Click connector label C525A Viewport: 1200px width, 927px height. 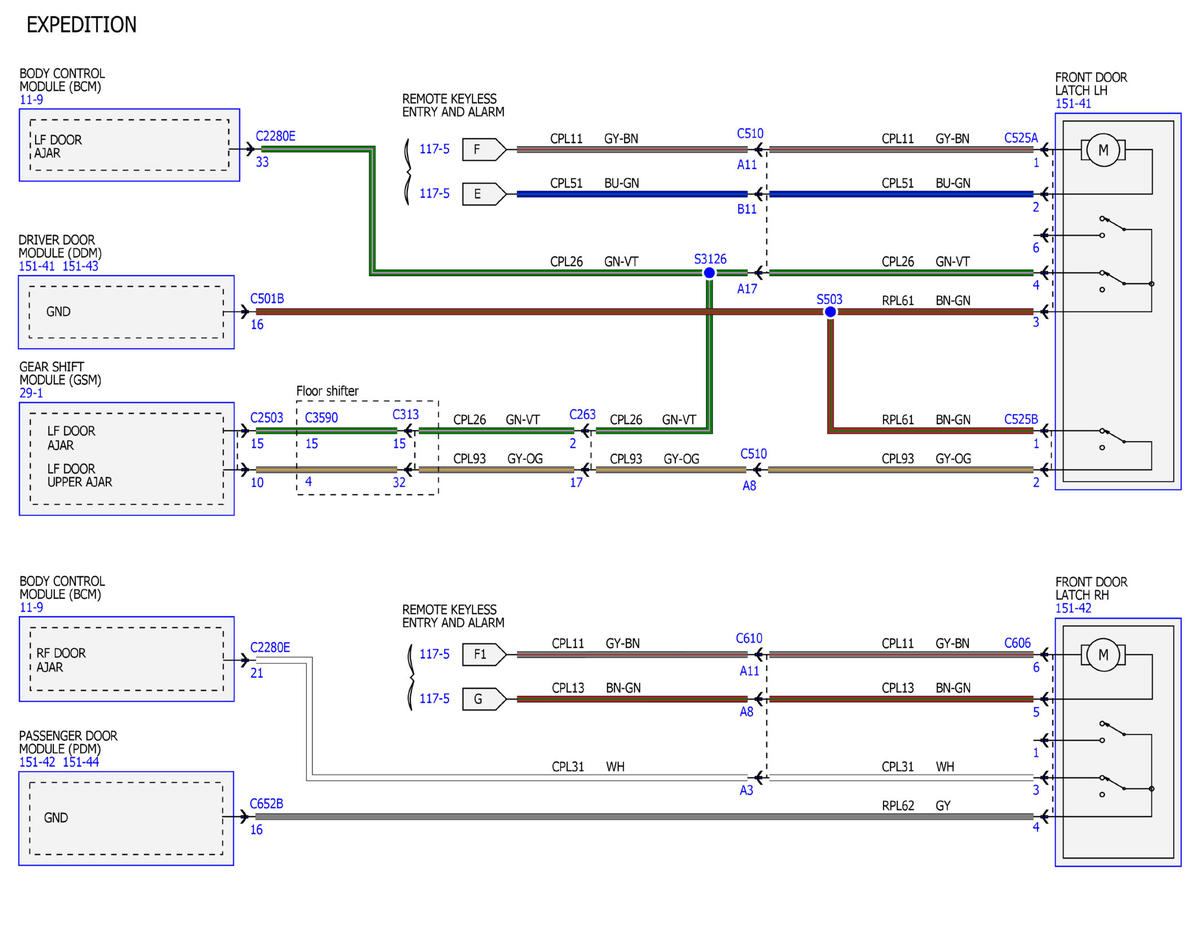click(x=1021, y=139)
